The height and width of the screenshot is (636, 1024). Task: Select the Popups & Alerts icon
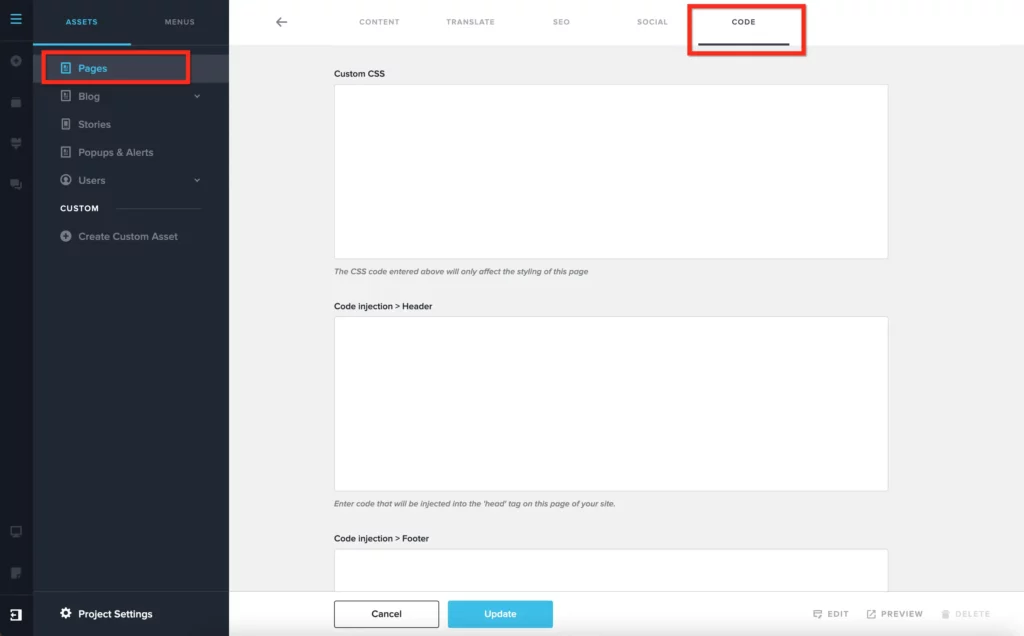64,152
